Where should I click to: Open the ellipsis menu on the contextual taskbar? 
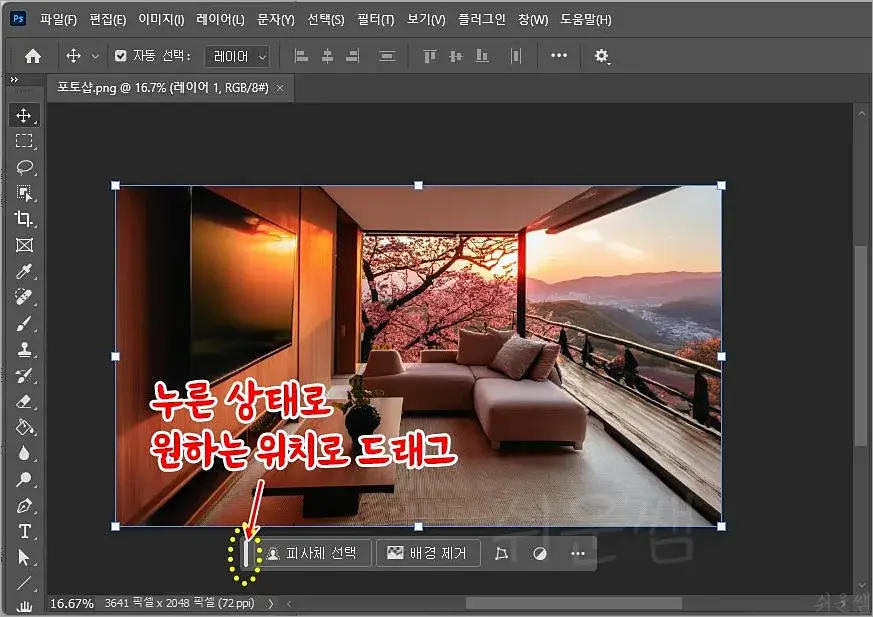[576, 552]
